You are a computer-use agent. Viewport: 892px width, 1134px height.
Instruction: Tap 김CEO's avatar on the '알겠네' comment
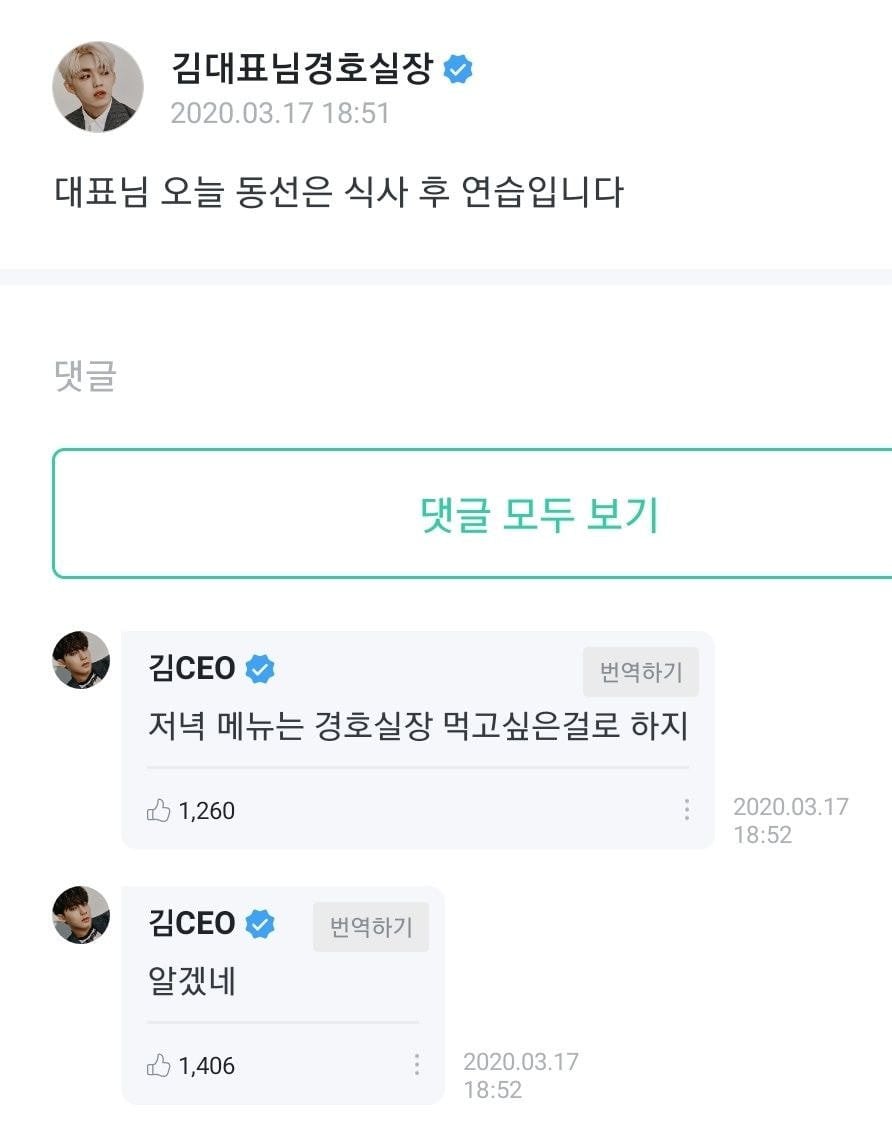pyautogui.click(x=81, y=915)
